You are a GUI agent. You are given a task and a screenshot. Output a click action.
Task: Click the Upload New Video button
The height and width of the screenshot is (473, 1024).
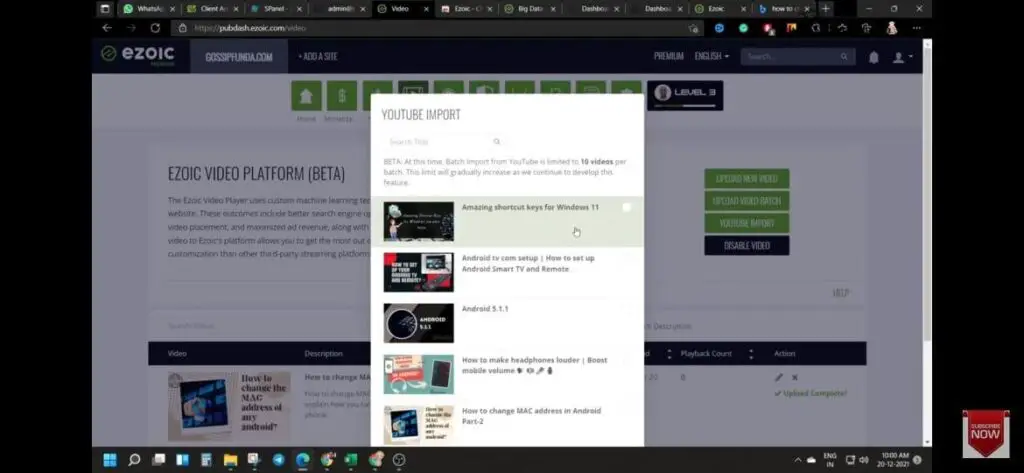[x=746, y=178]
